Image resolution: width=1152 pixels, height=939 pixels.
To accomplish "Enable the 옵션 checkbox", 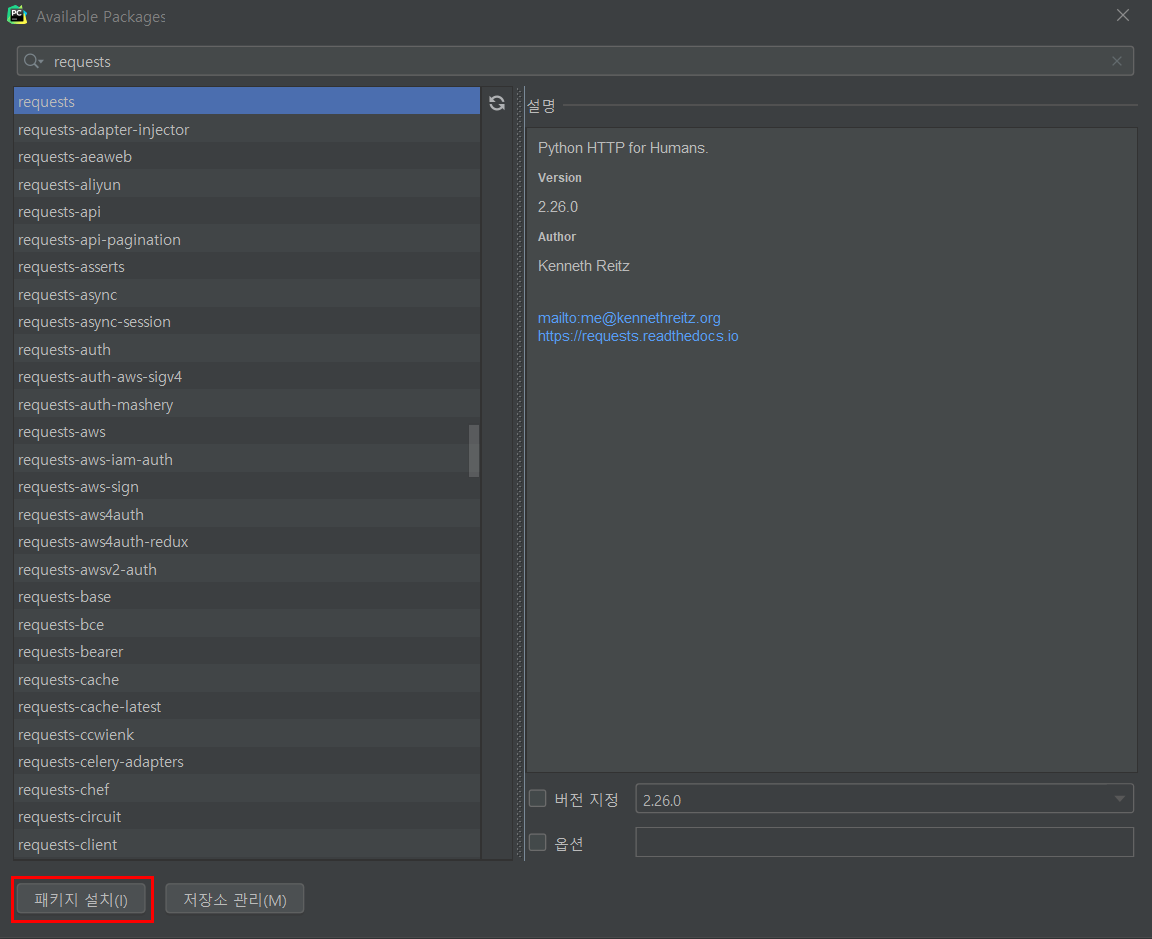I will [537, 842].
